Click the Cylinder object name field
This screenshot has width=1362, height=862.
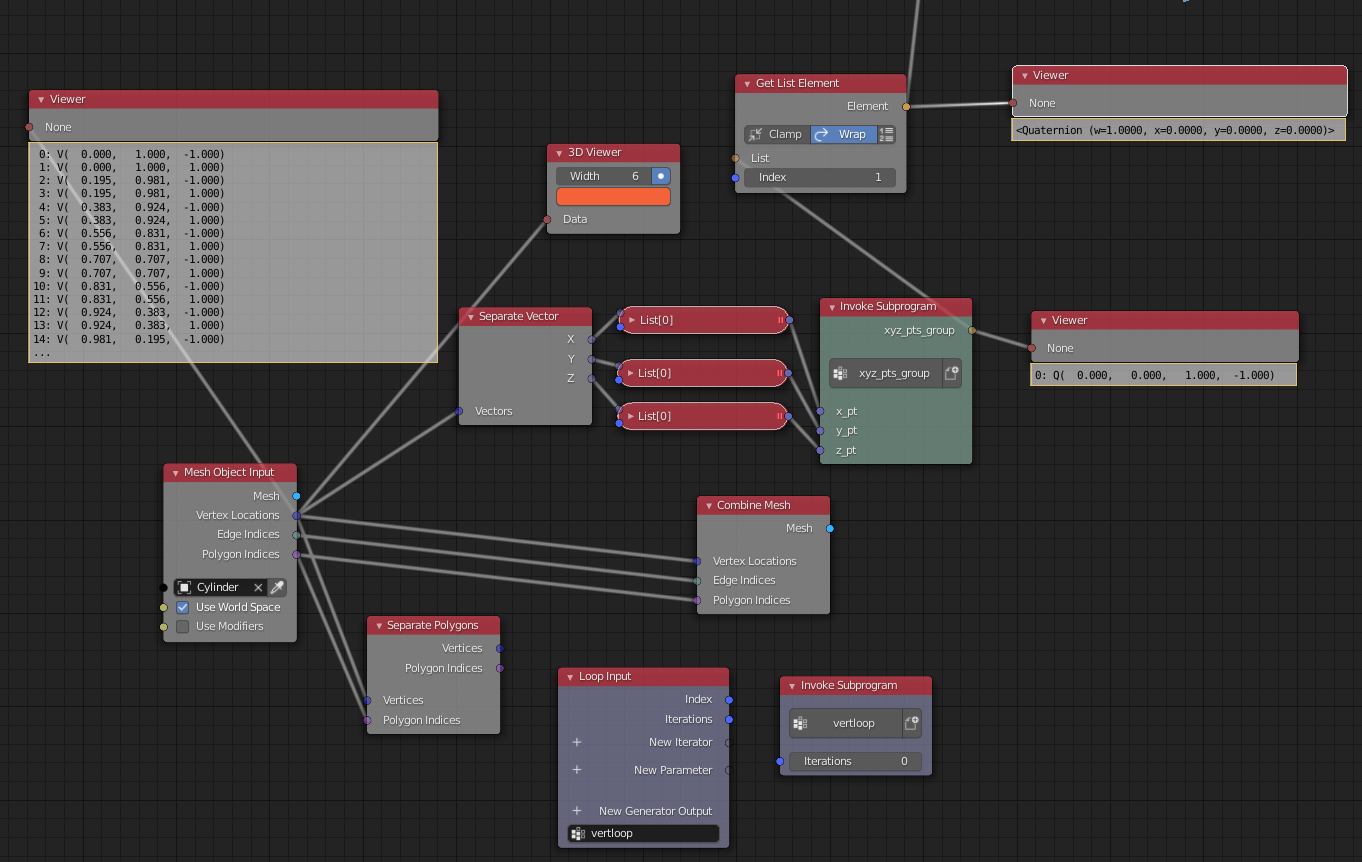(x=221, y=587)
